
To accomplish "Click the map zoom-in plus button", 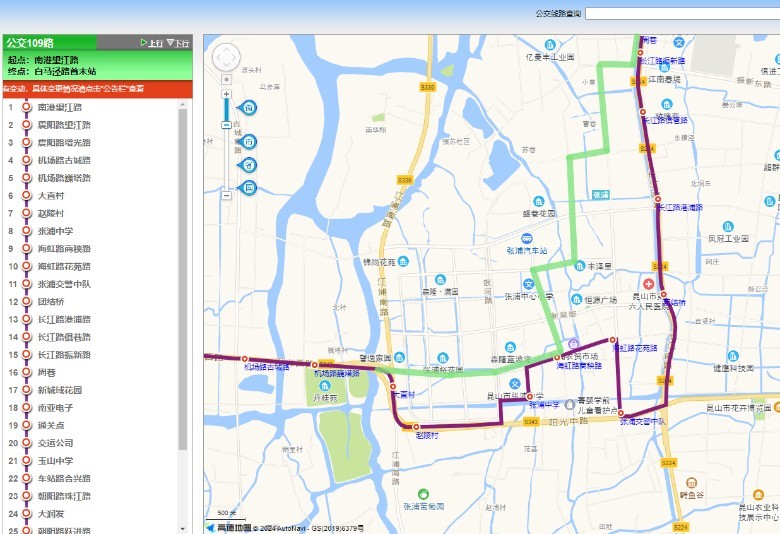I will [x=226, y=94].
